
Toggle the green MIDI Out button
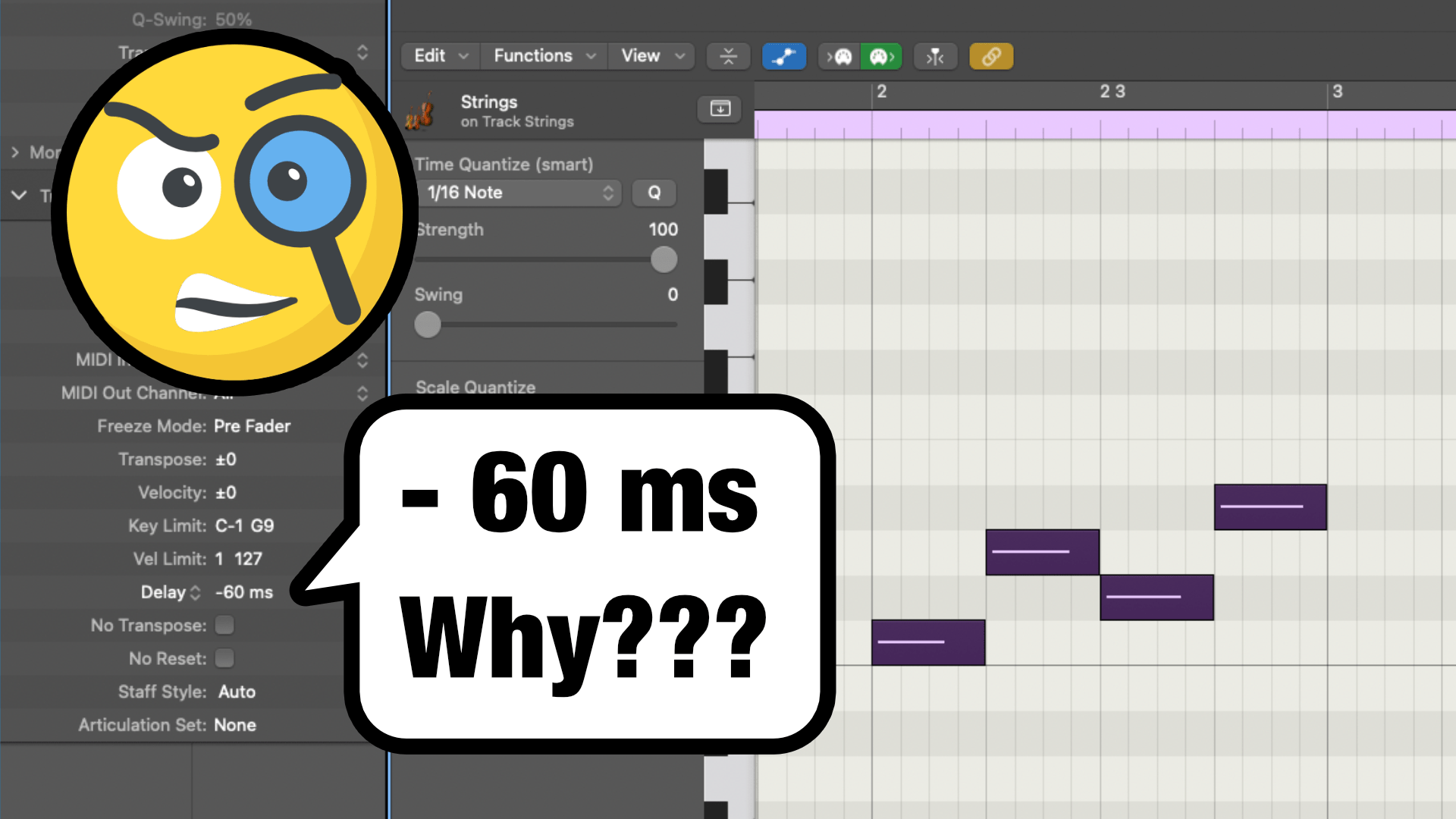pyautogui.click(x=881, y=56)
